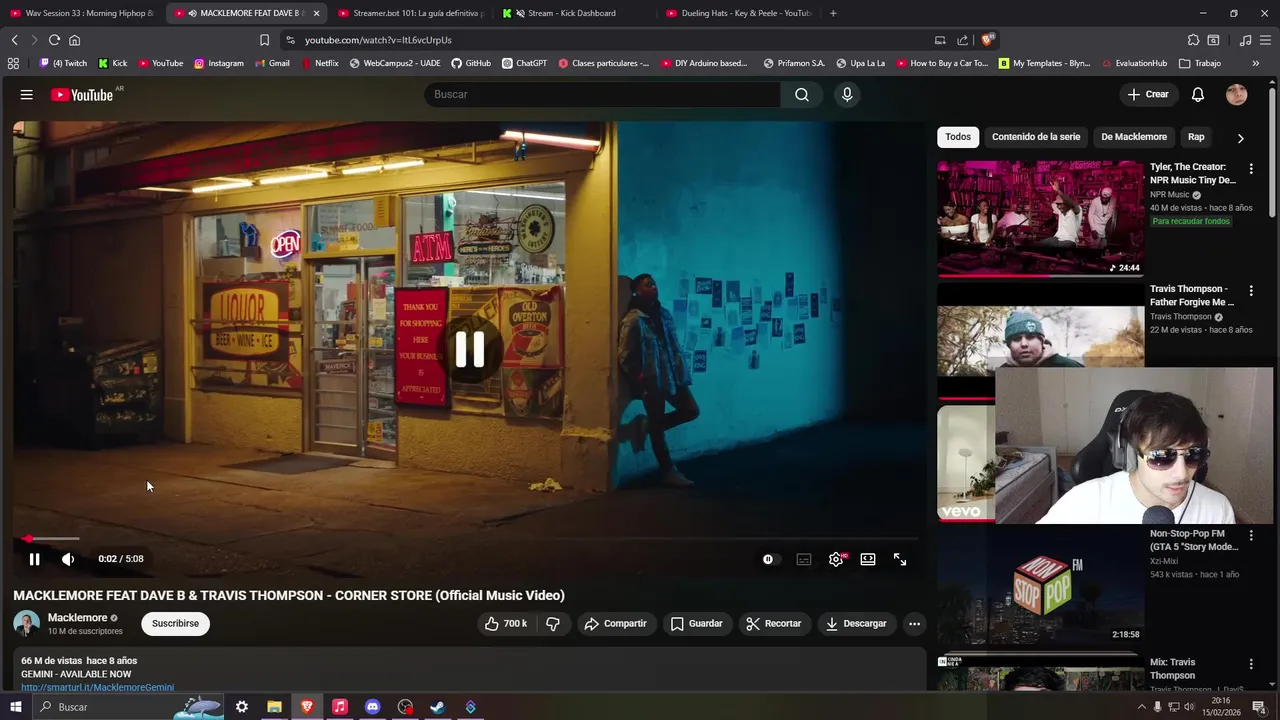Switch to Stream - Kick Dashboard tab
This screenshot has width=1280, height=720.
(574, 13)
